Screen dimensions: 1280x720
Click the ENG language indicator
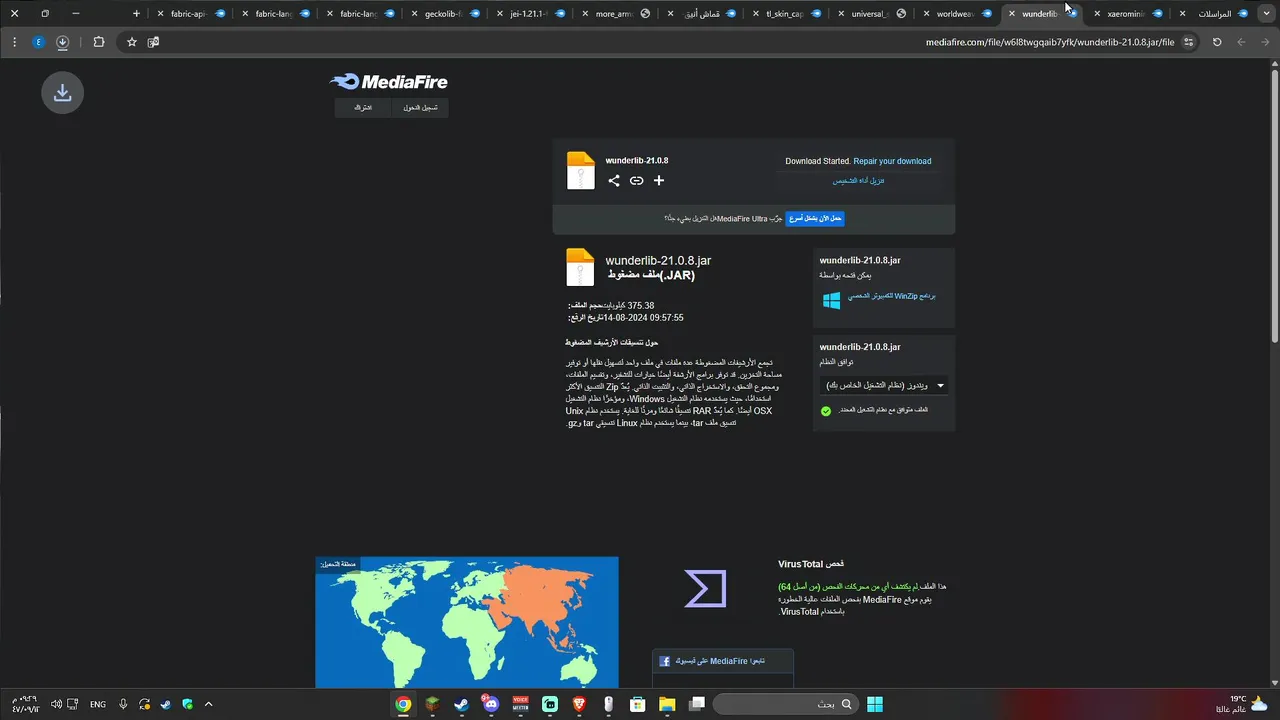click(x=97, y=704)
